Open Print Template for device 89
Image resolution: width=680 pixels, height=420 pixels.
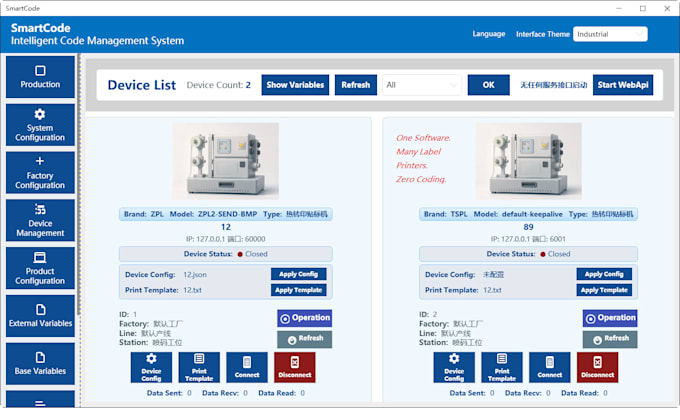tap(502, 367)
